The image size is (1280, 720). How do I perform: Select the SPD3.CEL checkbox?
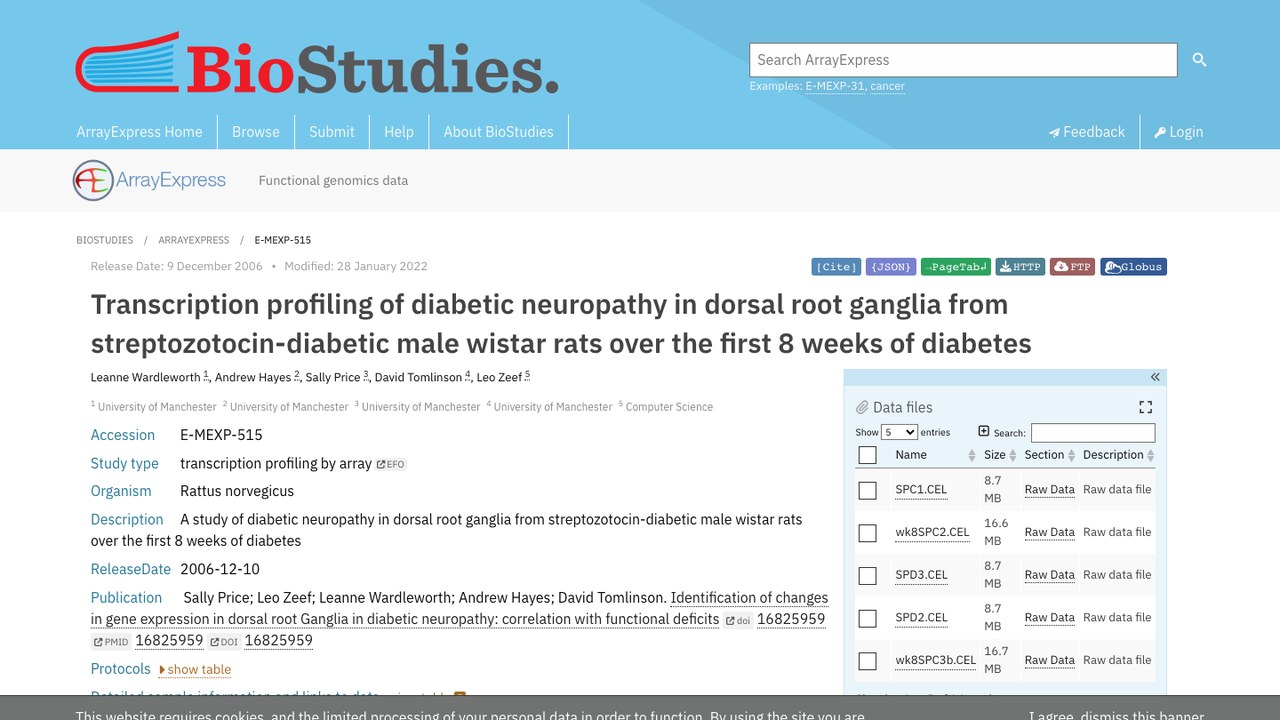[867, 576]
